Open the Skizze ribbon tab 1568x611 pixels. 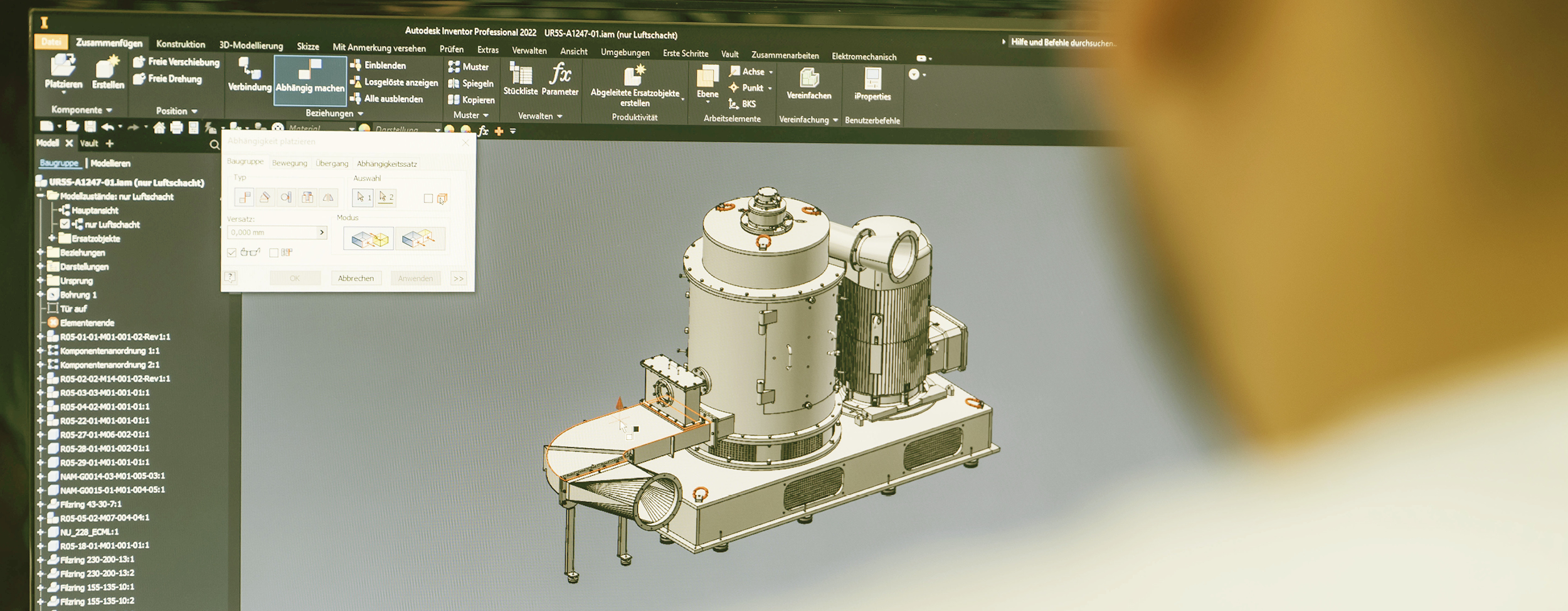pos(308,46)
